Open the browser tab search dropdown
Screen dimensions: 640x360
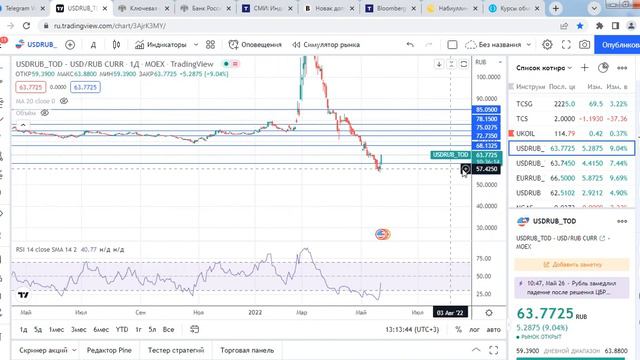coord(594,8)
